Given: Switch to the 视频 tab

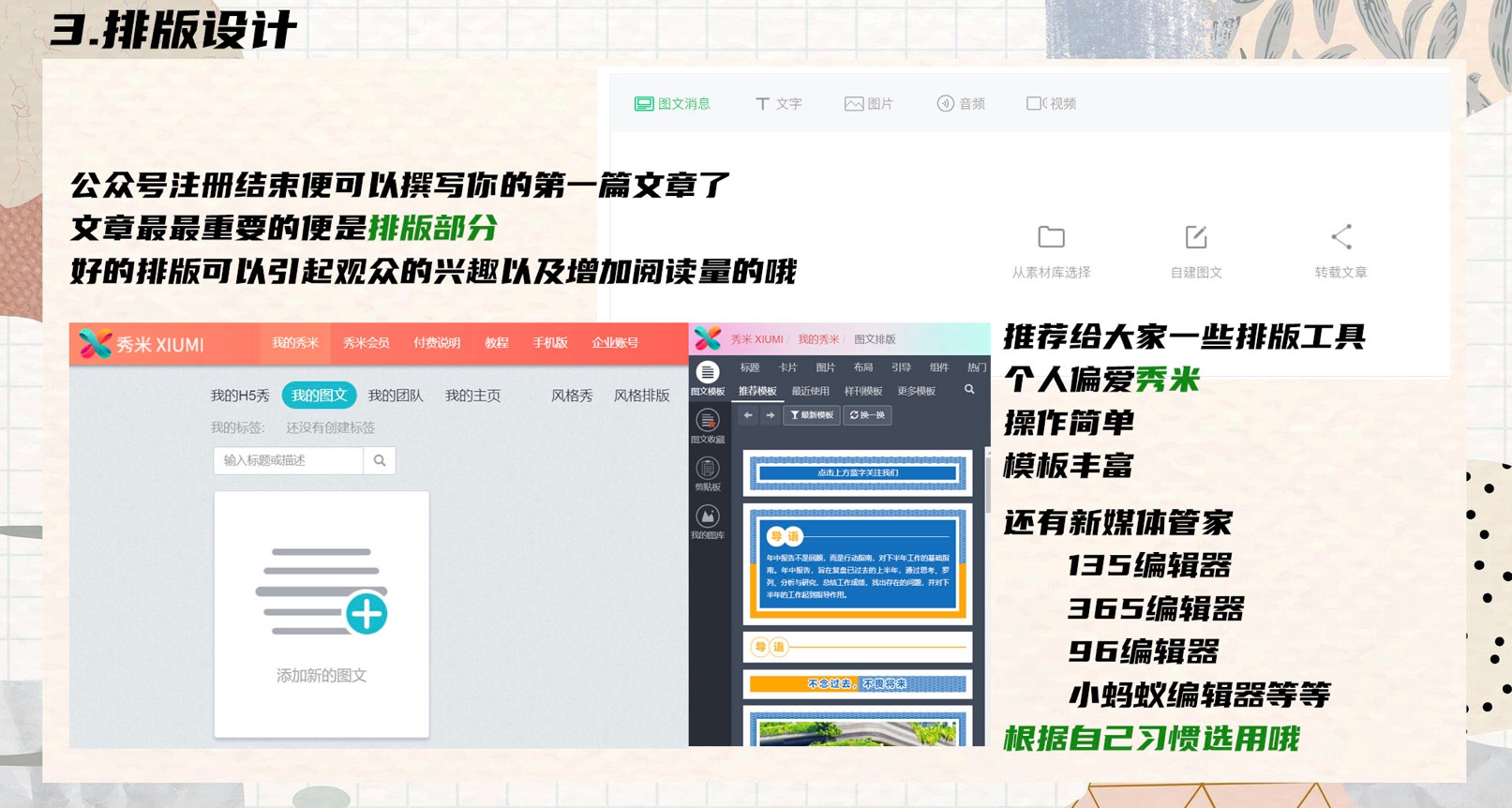Looking at the screenshot, I should [x=1051, y=104].
